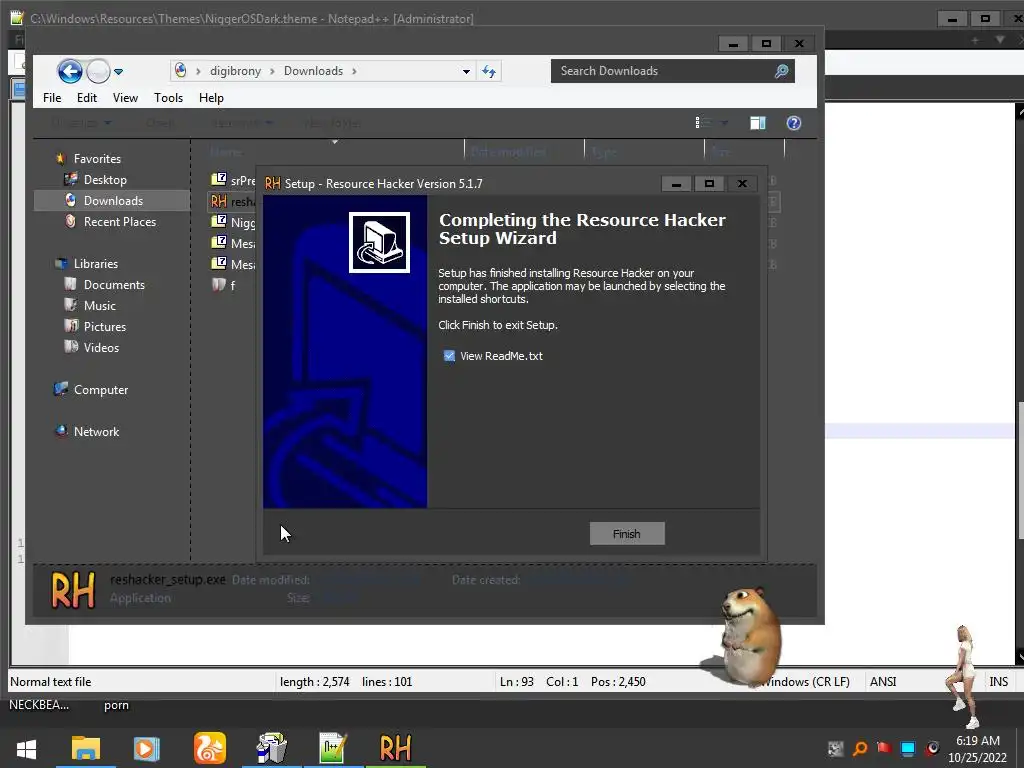Click the blue Help question mark icon

pyautogui.click(x=794, y=123)
